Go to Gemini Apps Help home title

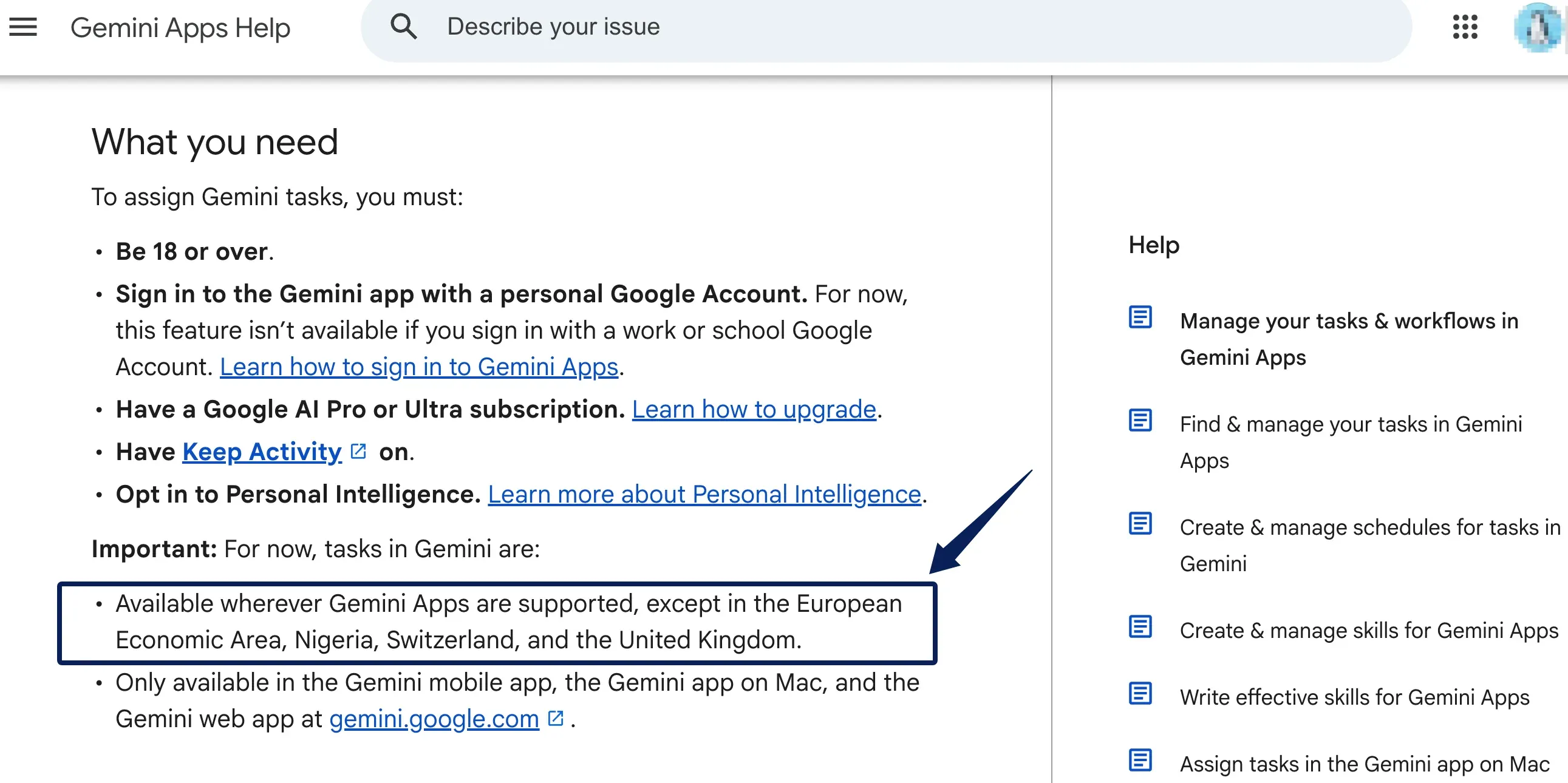180,27
